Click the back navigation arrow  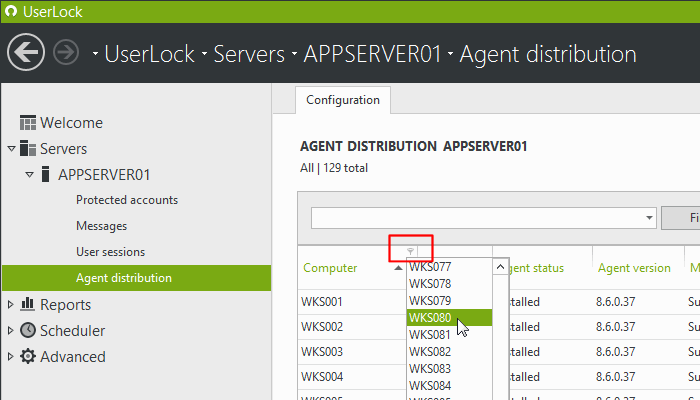pos(26,52)
